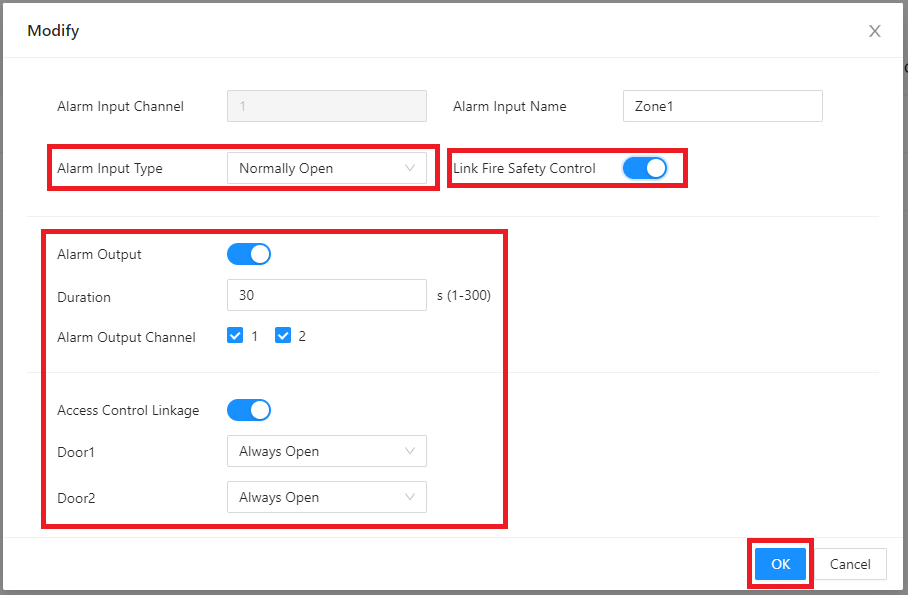Toggle the Access Control Linkage switch
Image resolution: width=908 pixels, height=595 pixels.
point(248,410)
